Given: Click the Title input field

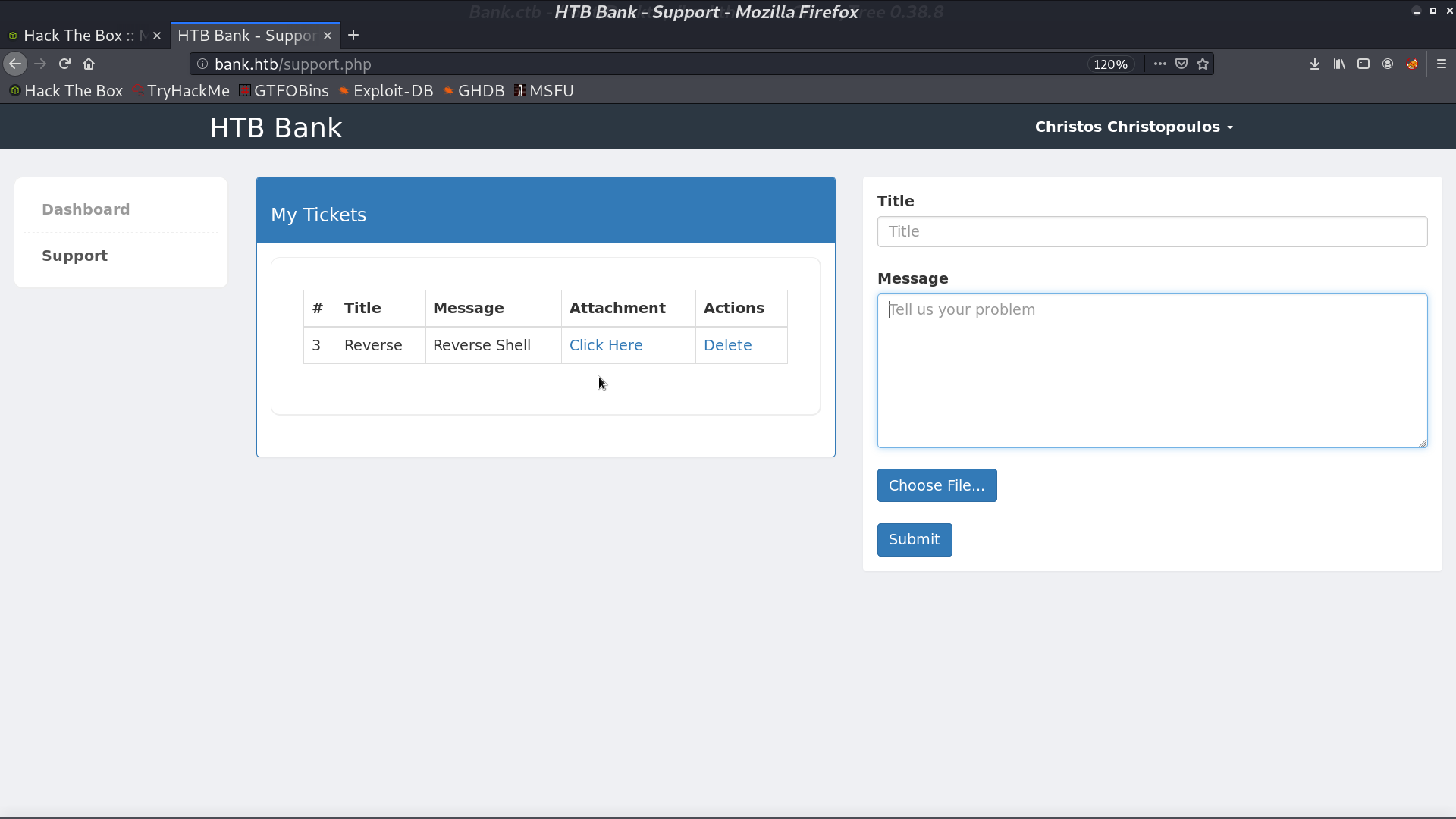Looking at the screenshot, I should (1152, 231).
